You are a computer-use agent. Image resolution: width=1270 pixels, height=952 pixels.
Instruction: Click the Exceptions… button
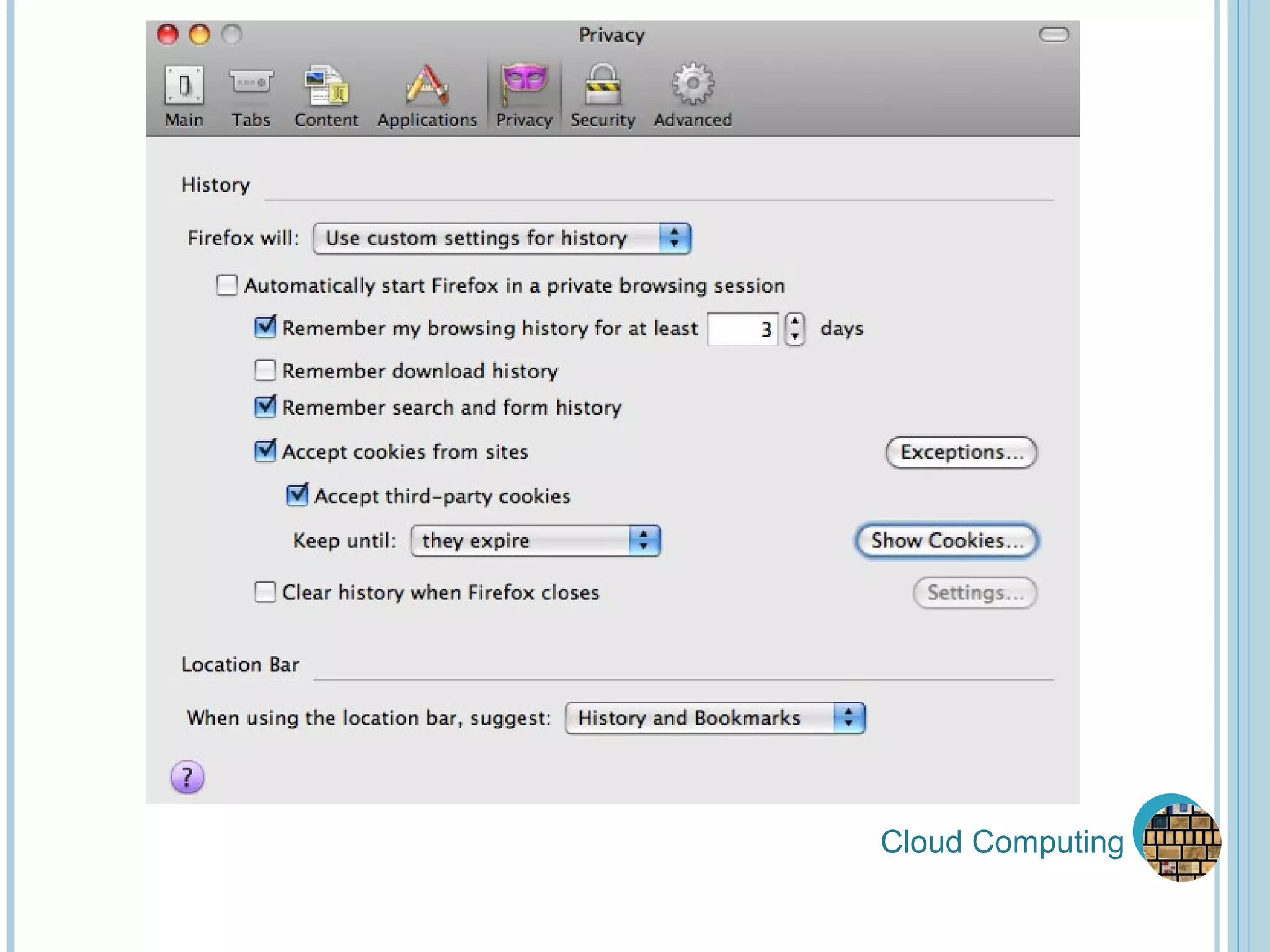(961, 452)
